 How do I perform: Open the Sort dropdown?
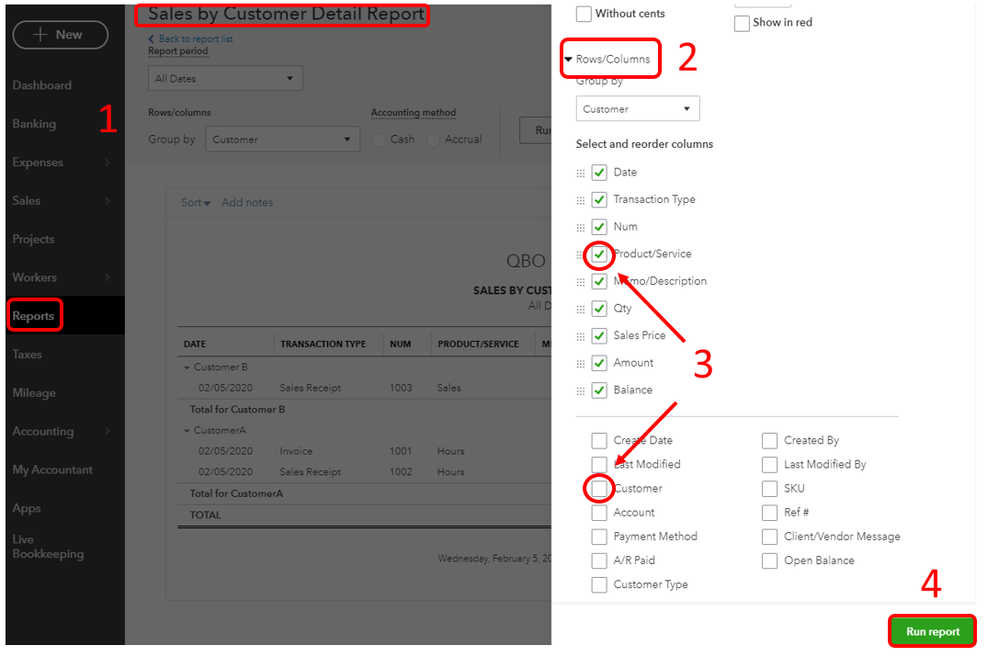click(x=196, y=203)
